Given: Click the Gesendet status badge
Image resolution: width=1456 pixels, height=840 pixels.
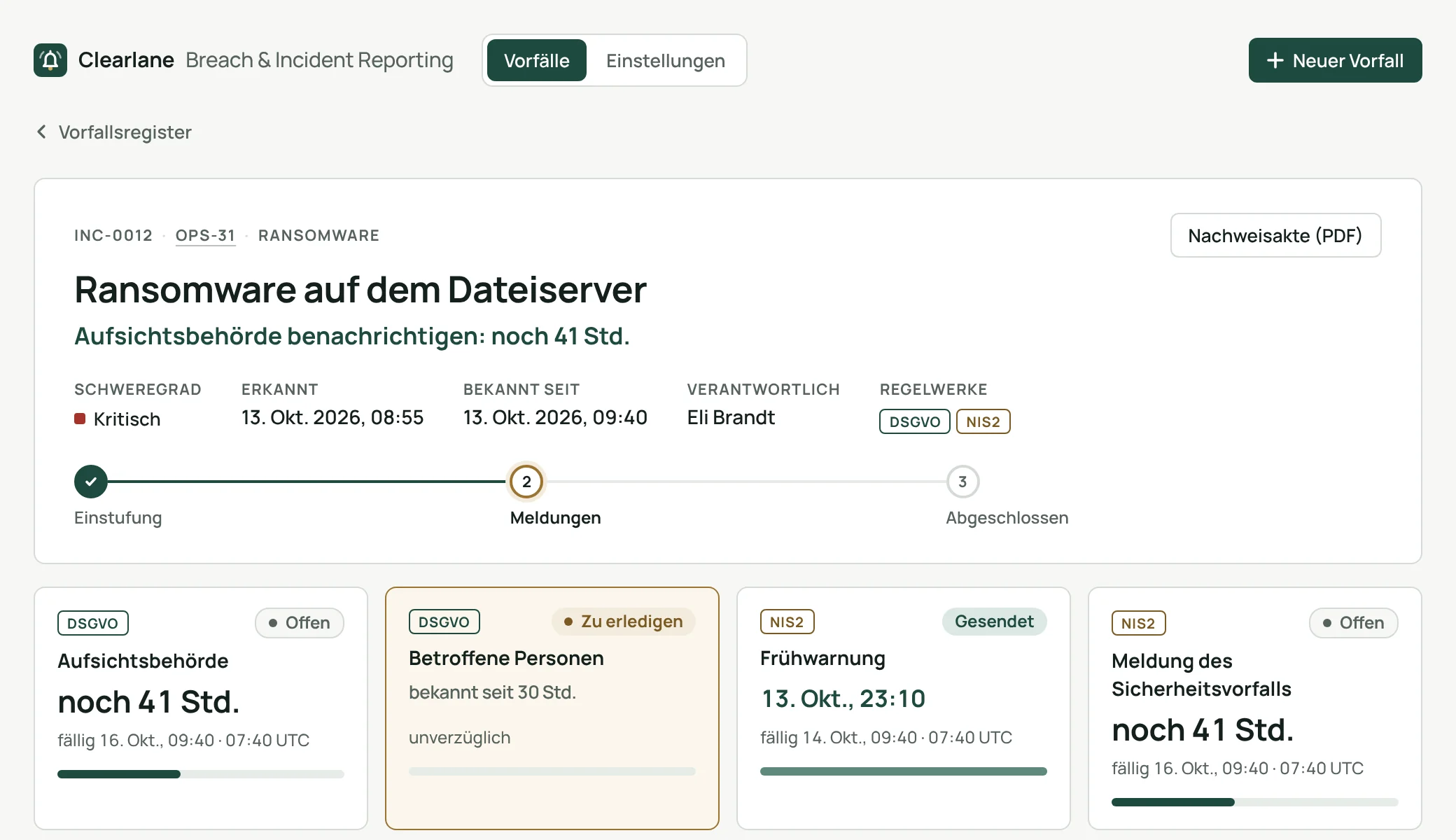Looking at the screenshot, I should click(994, 621).
